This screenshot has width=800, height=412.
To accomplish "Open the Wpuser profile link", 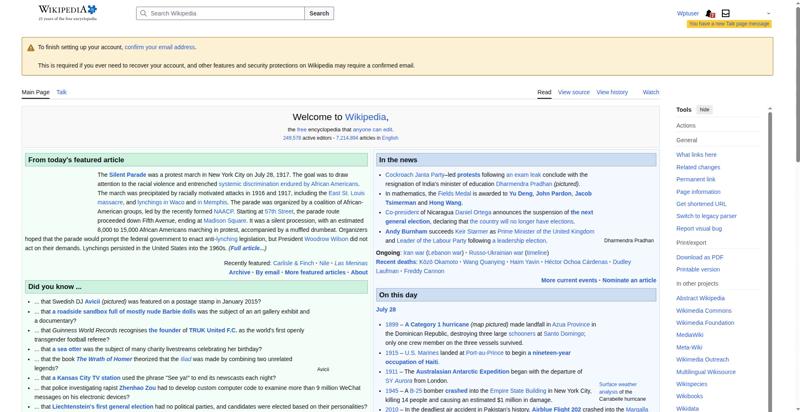I will tap(688, 14).
